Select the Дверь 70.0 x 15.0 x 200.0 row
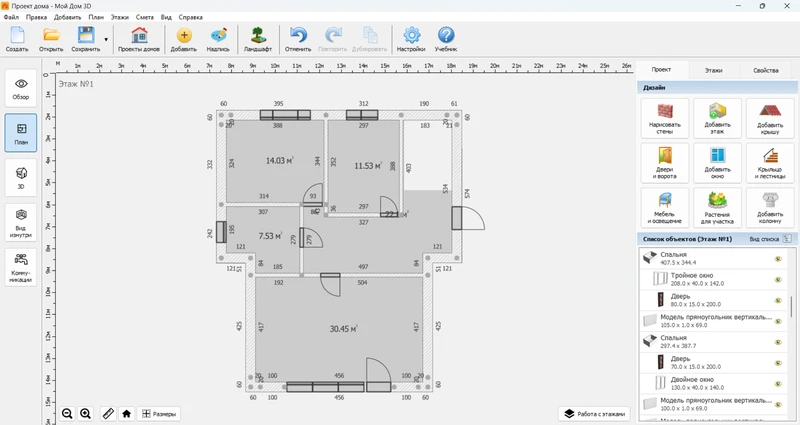Image resolution: width=800 pixels, height=425 pixels. [x=713, y=362]
